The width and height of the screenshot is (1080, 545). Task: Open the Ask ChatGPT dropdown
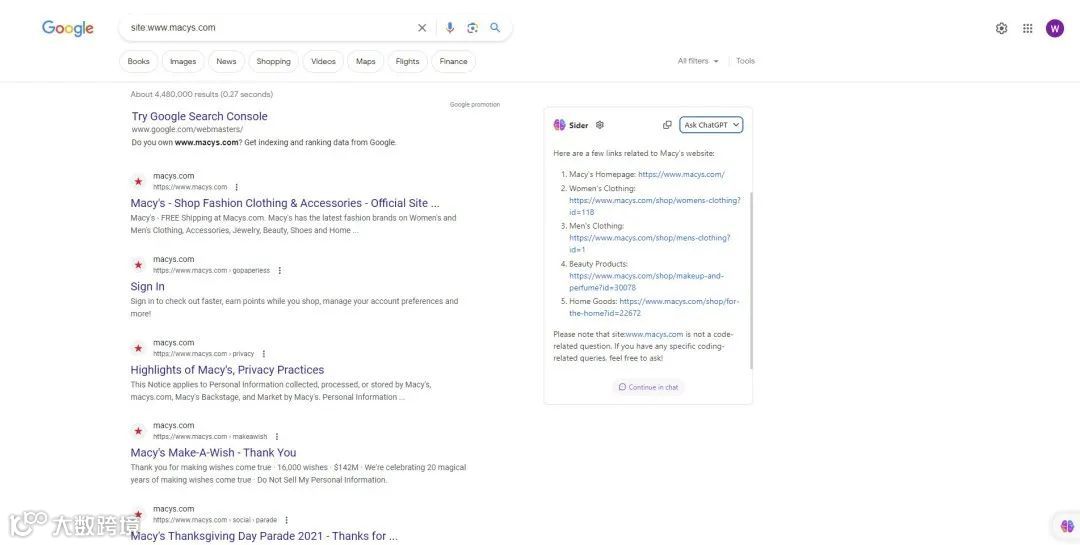[x=711, y=125]
